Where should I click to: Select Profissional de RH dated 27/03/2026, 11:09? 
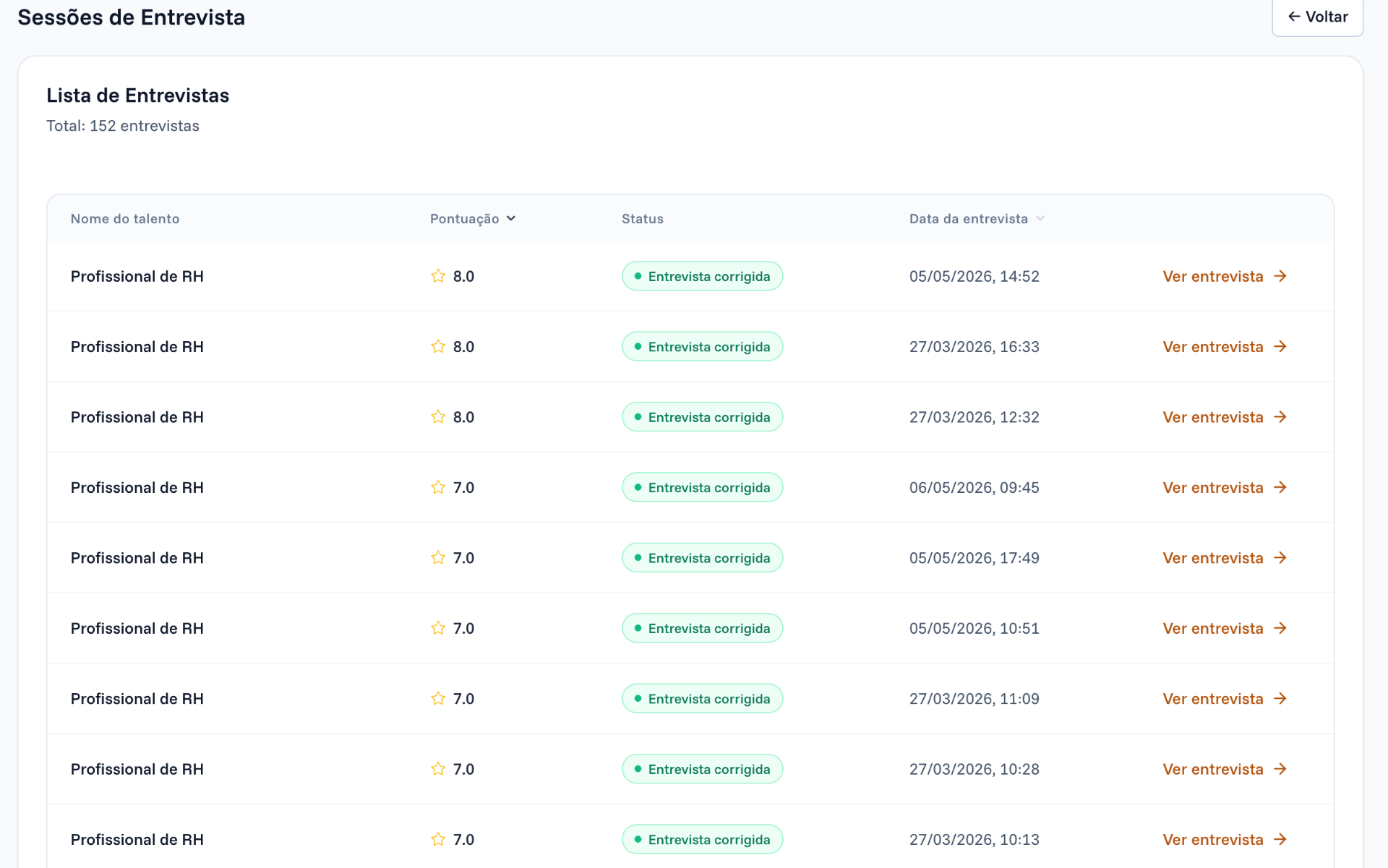[x=137, y=699]
